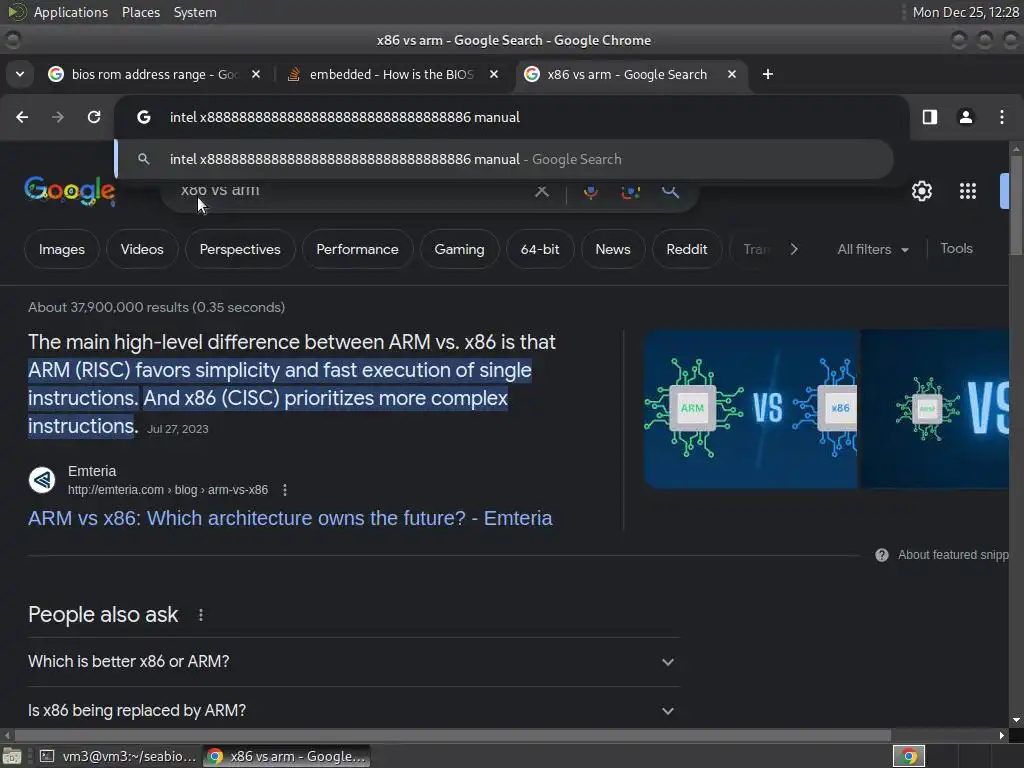Select the 'x86 vs arm - Google Search' tab
The width and height of the screenshot is (1024, 768).
[627, 74]
